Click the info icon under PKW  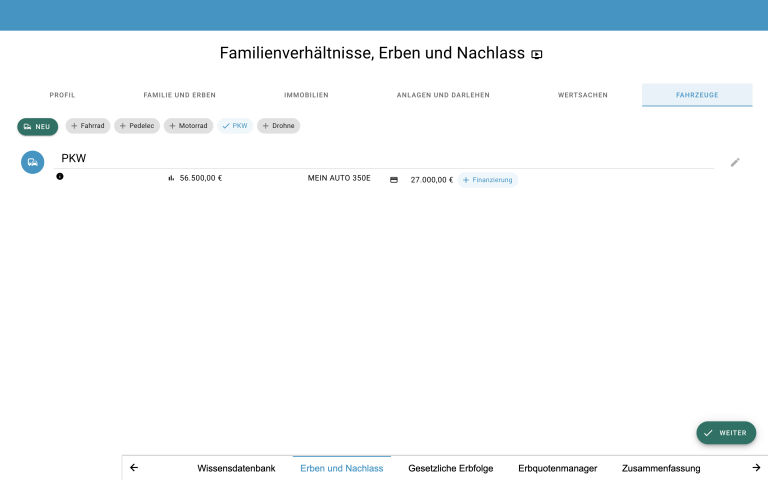[60, 176]
